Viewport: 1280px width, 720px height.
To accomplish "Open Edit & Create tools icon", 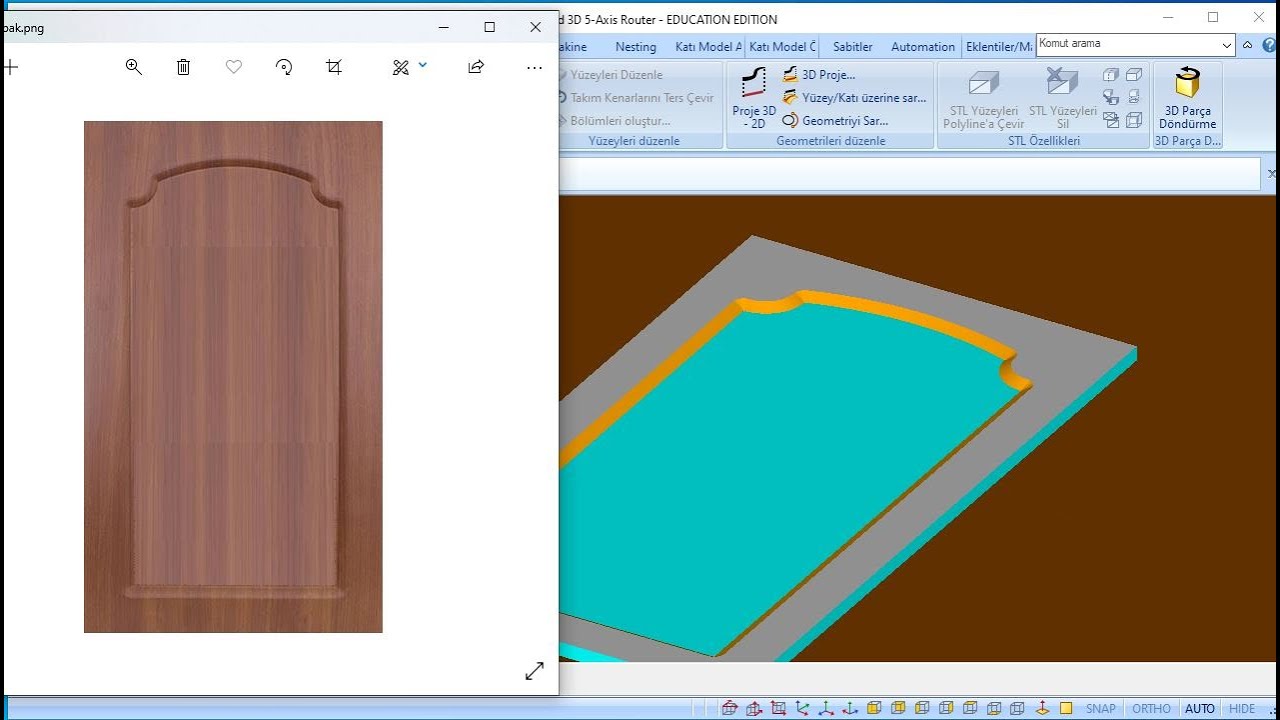I will (x=401, y=67).
